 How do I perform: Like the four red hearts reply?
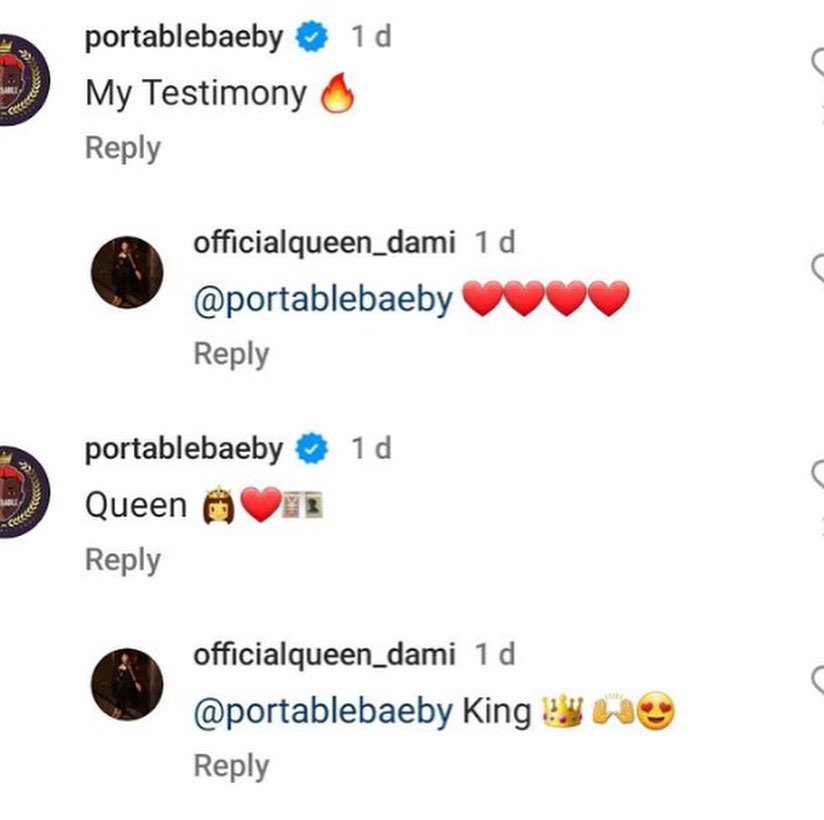pyautogui.click(x=817, y=268)
